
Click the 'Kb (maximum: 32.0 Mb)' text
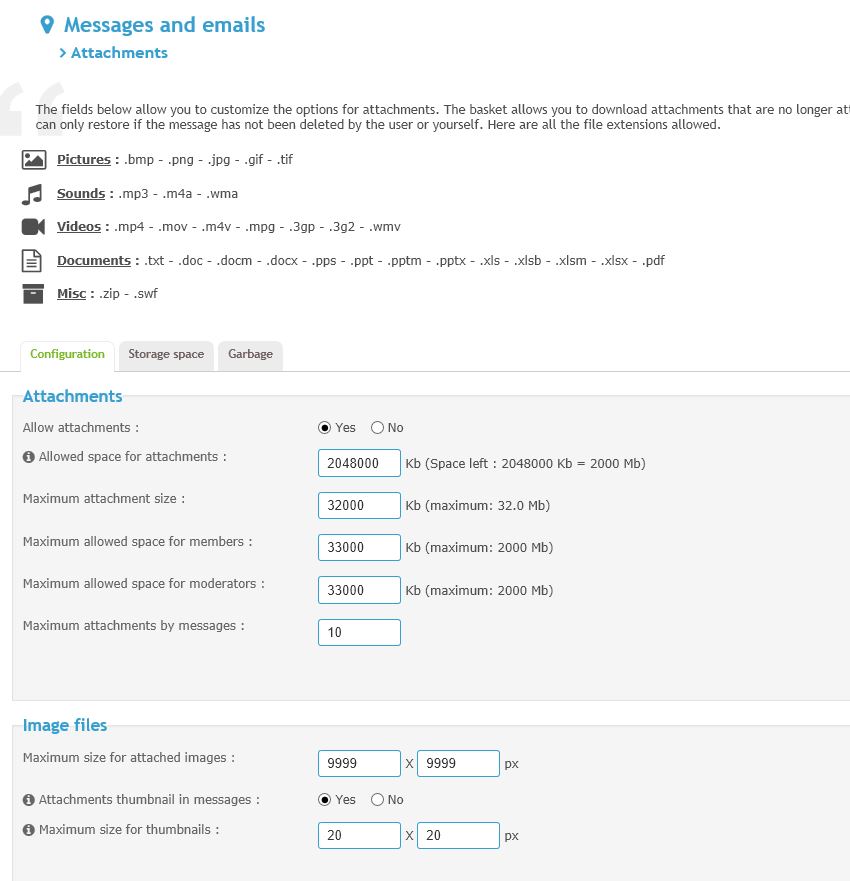(x=478, y=506)
